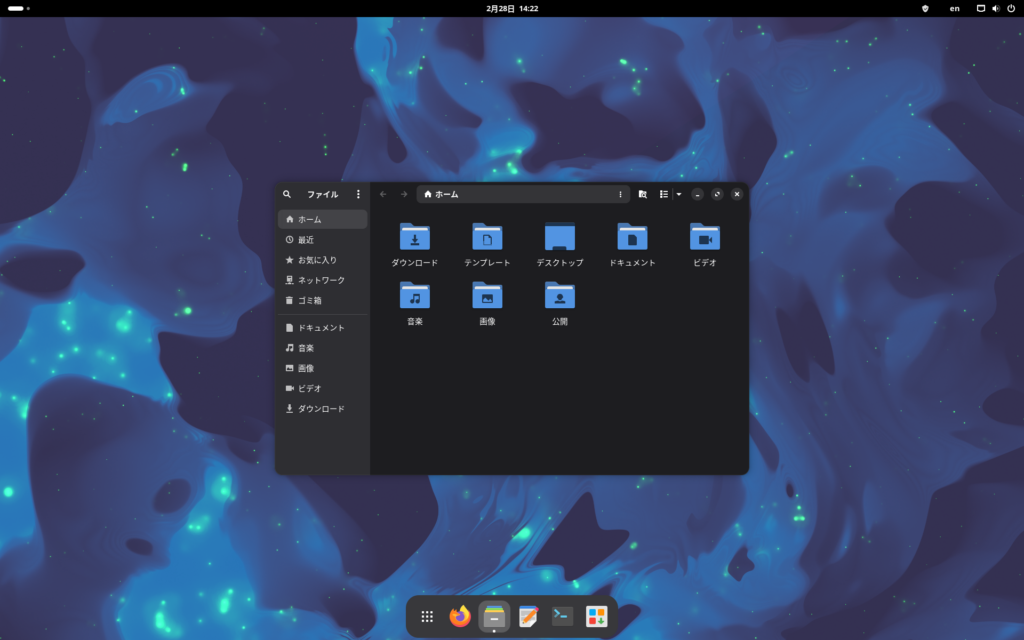
Task: Click the back navigation arrow
Action: click(383, 194)
